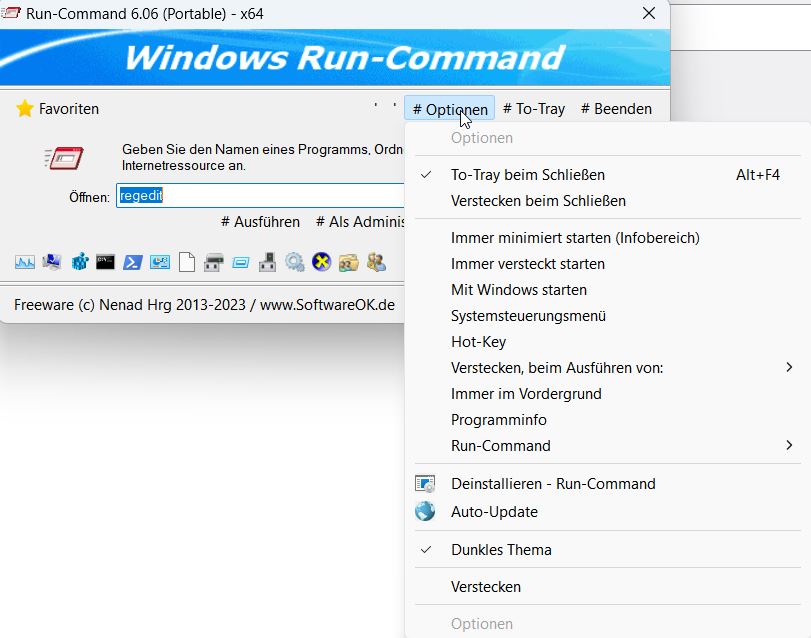Select Auto-Update menu entry

(x=607, y=512)
